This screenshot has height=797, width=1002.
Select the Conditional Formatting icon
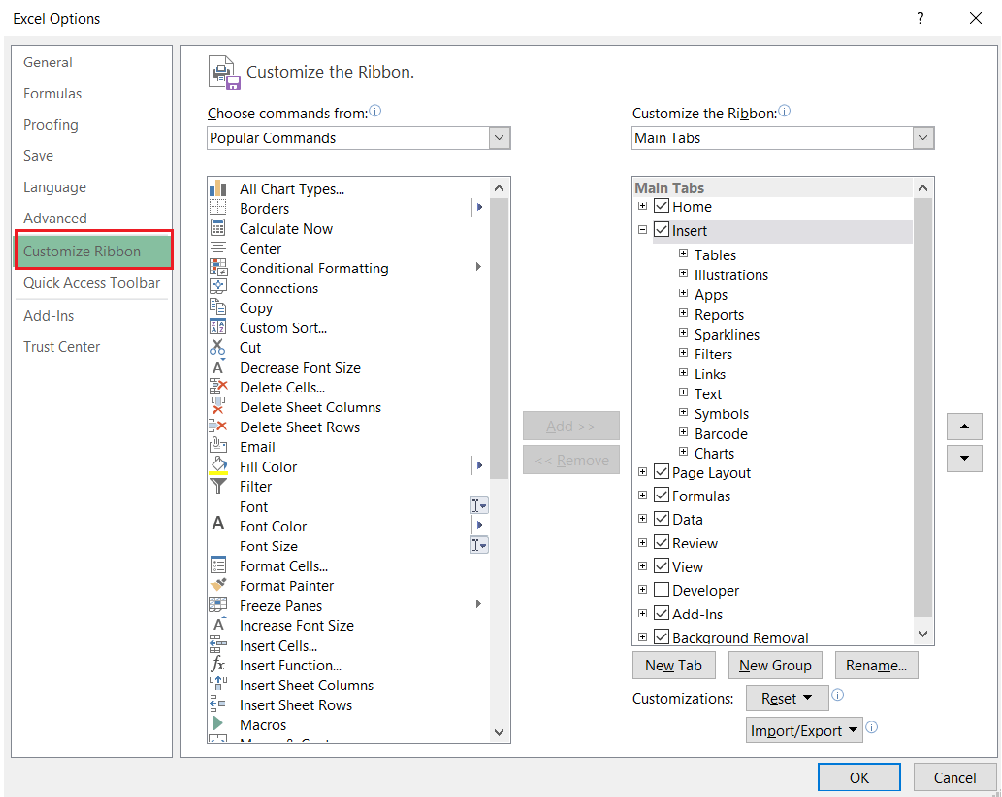coord(220,268)
